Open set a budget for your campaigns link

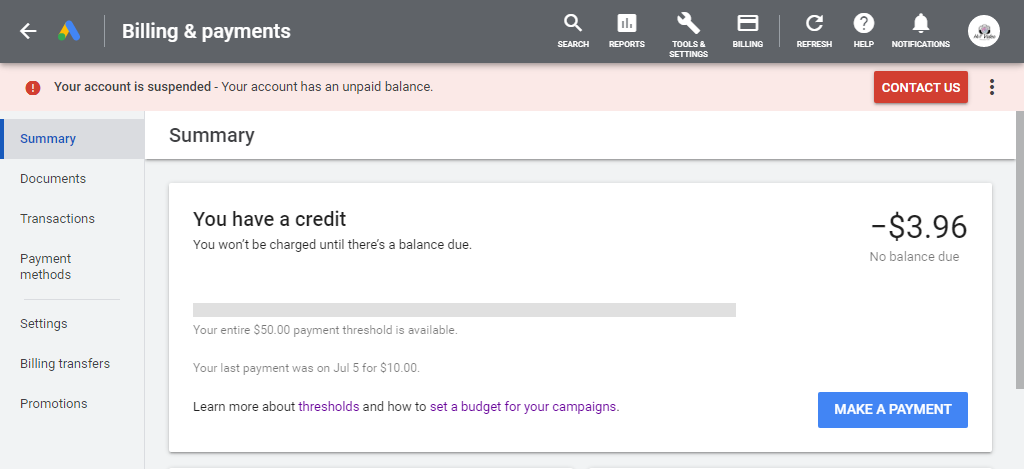pyautogui.click(x=523, y=406)
